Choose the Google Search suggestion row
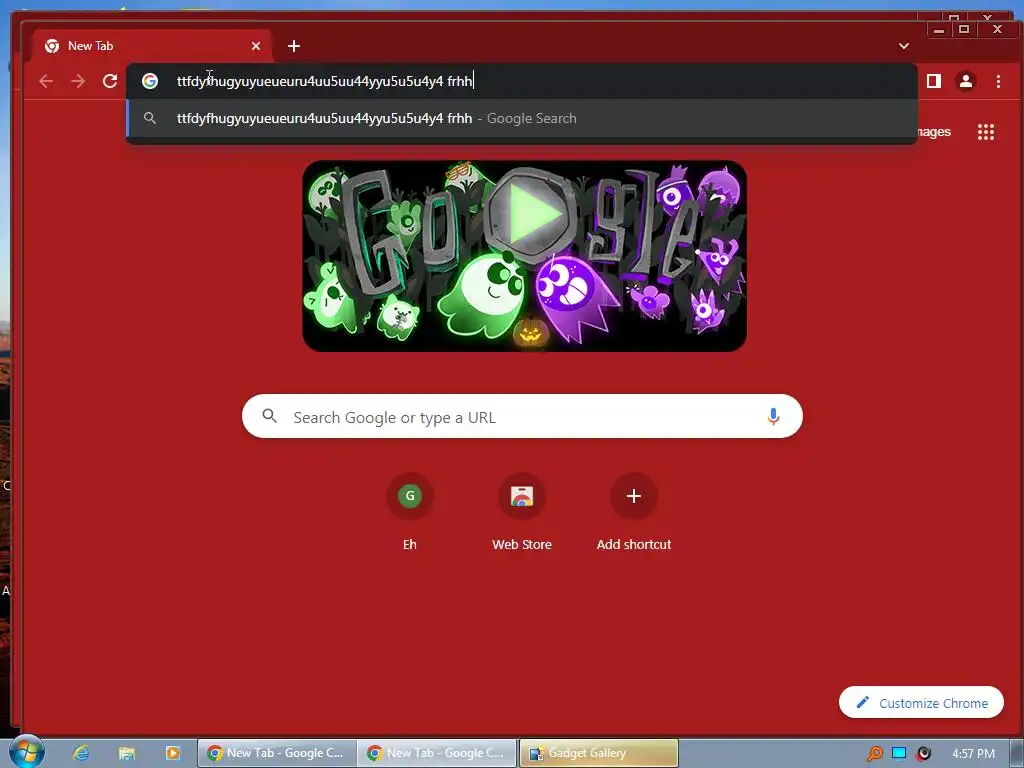This screenshot has height=768, width=1024. tap(522, 118)
